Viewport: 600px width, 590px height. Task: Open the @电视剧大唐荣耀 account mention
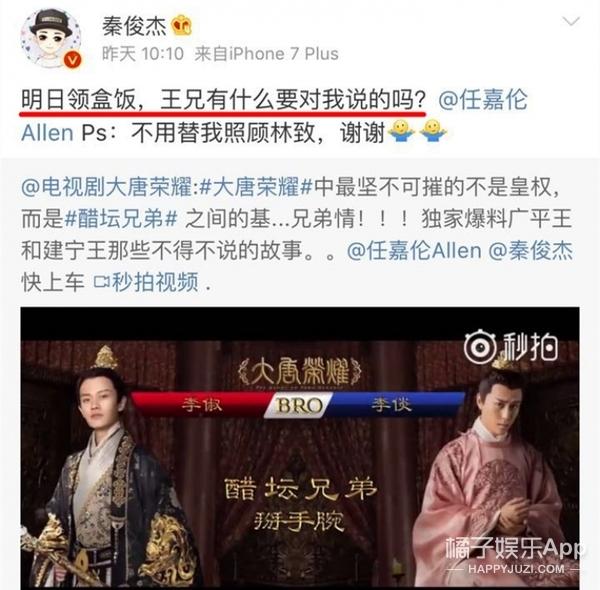click(x=108, y=187)
